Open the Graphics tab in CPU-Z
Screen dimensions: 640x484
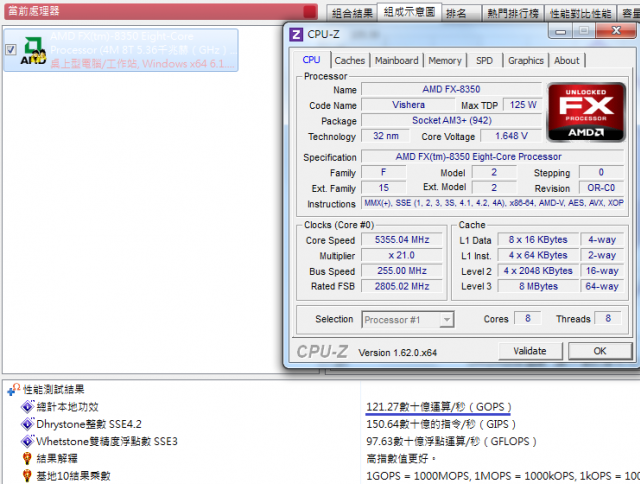pyautogui.click(x=526, y=60)
